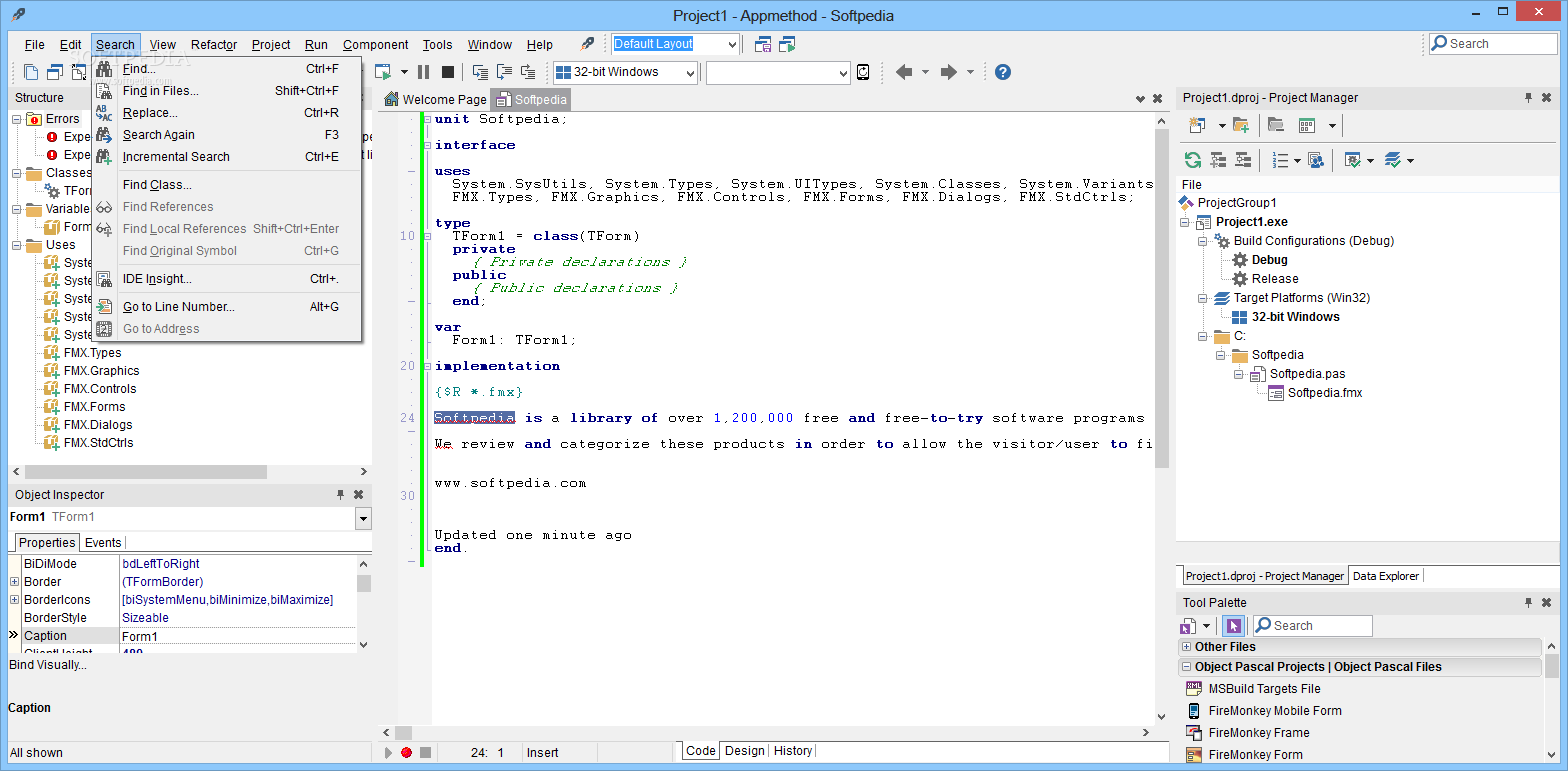Click the rocket icon next to Help menu
Image resolution: width=1568 pixels, height=771 pixels.
pos(588,44)
